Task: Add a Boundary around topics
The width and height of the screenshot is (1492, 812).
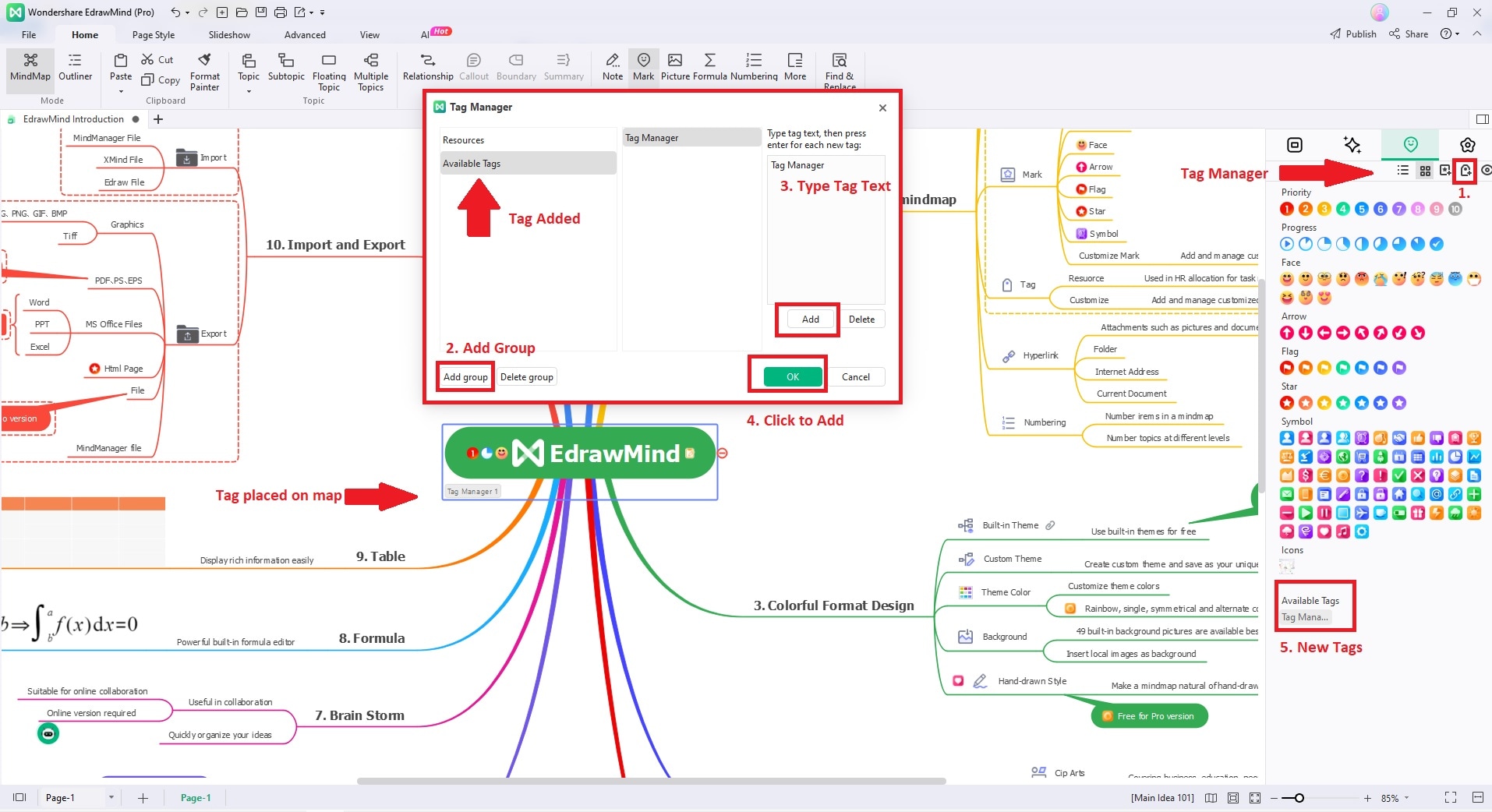Action: click(x=516, y=68)
